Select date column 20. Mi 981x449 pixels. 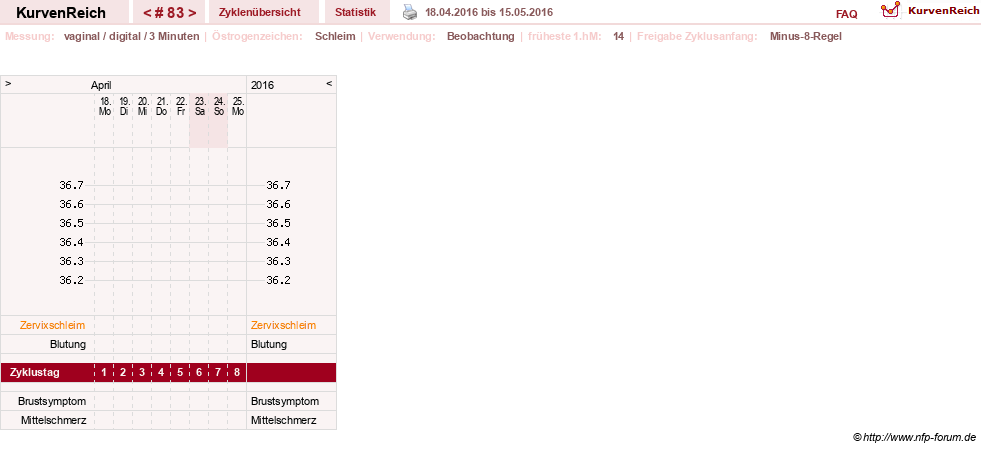143,106
